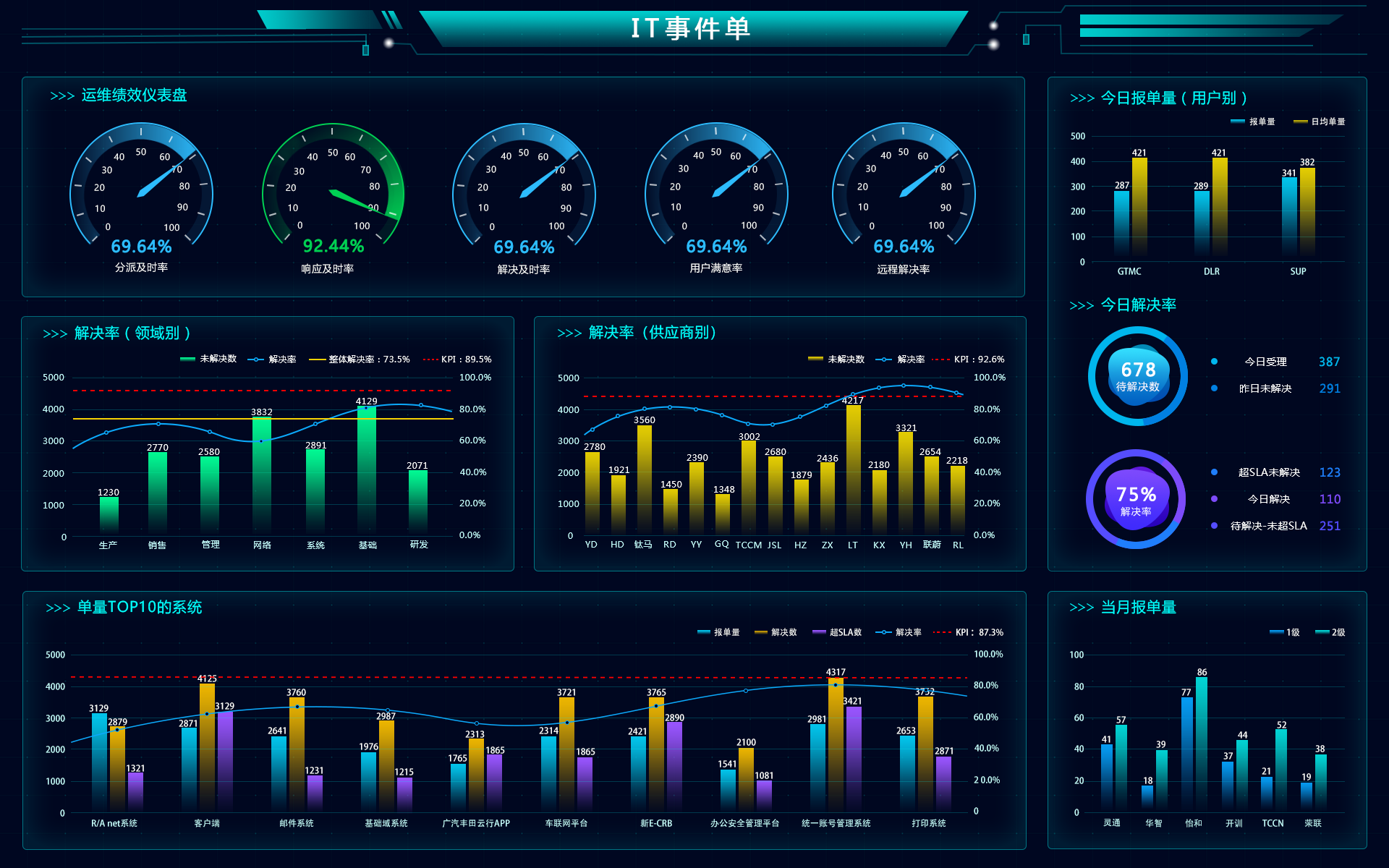Click the IT事件单 header title

691,29
